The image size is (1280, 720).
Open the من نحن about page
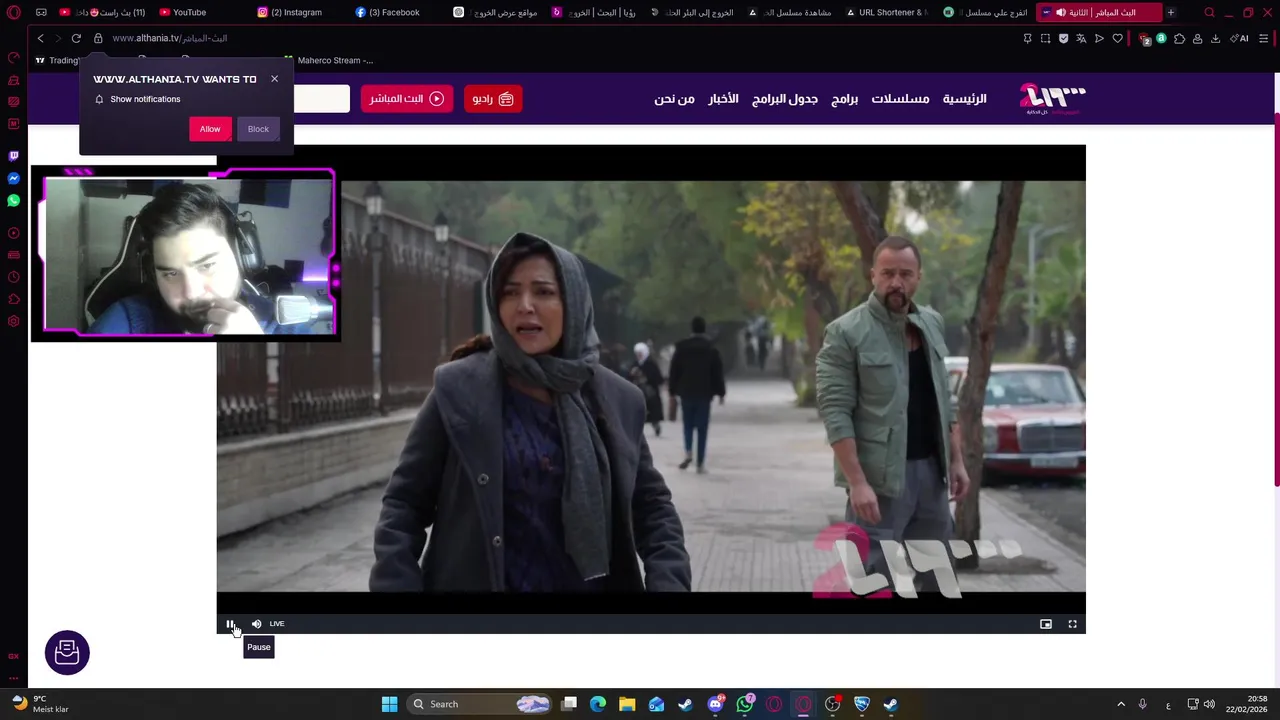(674, 99)
